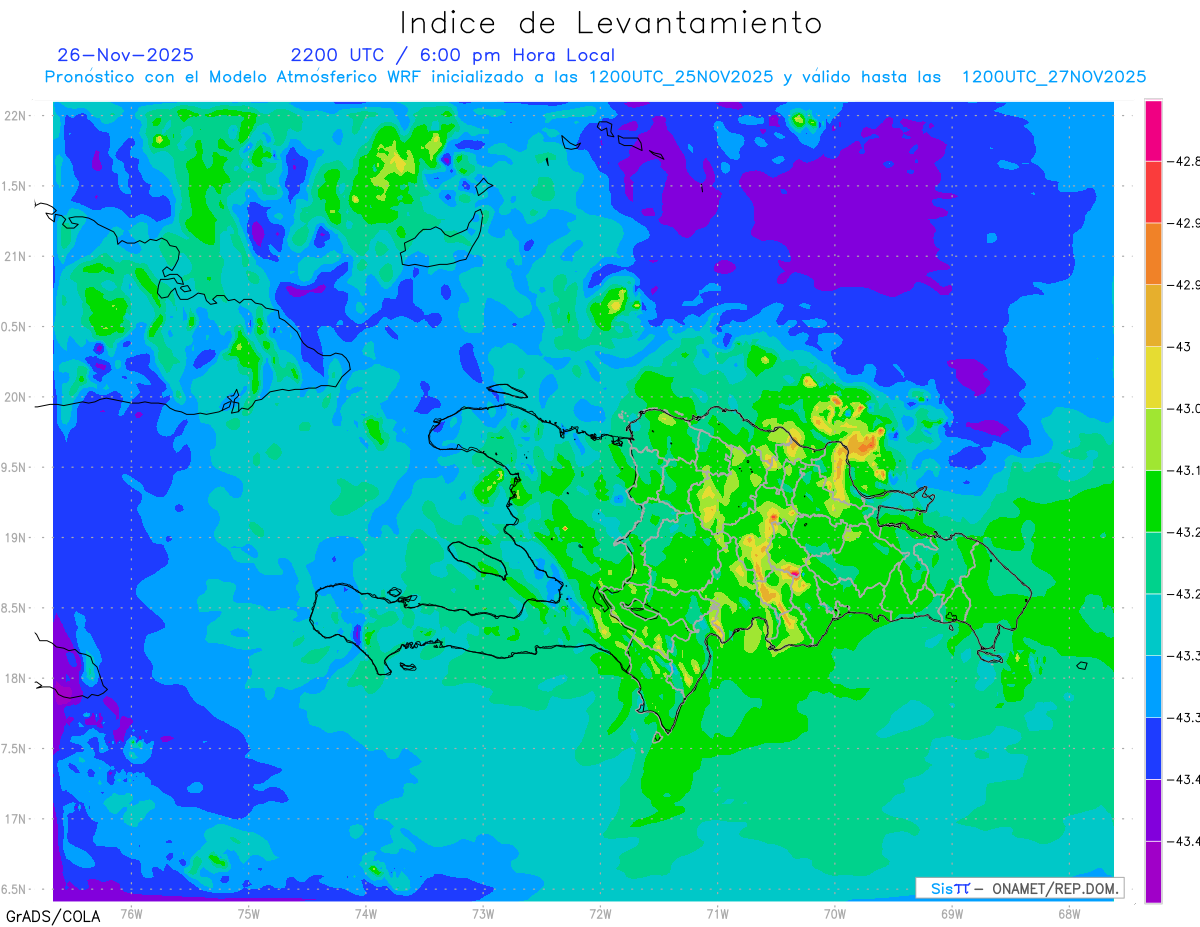Click the '17N' latitude label
1200x927 pixels.
[x=16, y=819]
